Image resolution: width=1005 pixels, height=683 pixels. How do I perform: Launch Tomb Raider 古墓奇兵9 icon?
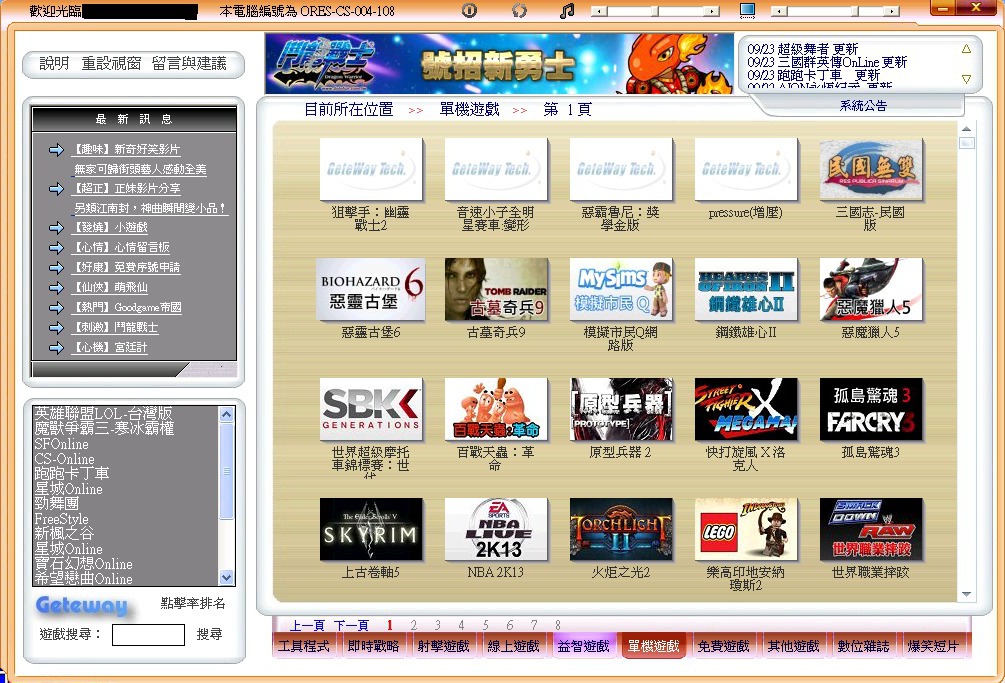point(496,290)
